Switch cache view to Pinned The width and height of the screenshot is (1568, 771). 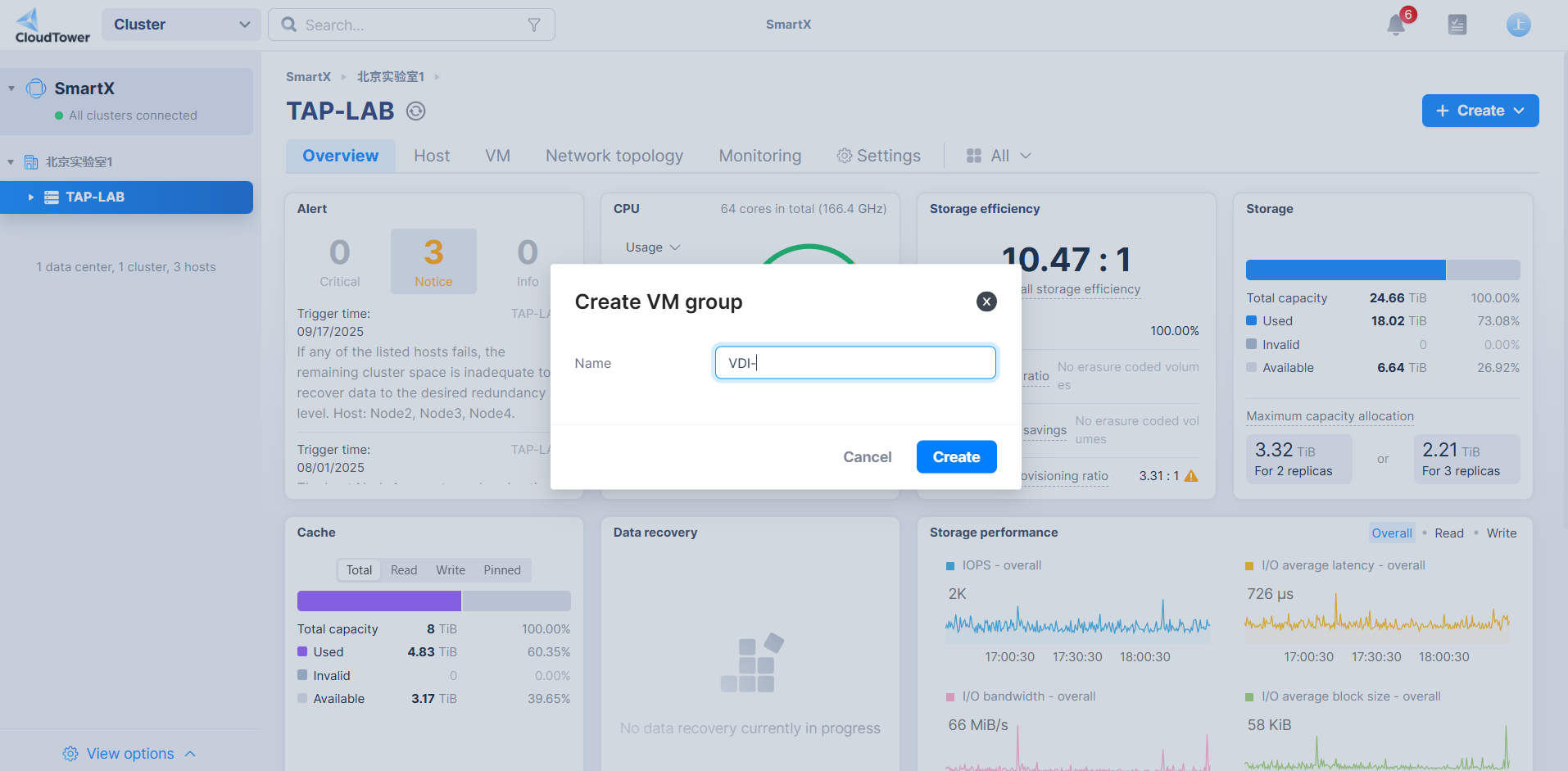point(501,570)
